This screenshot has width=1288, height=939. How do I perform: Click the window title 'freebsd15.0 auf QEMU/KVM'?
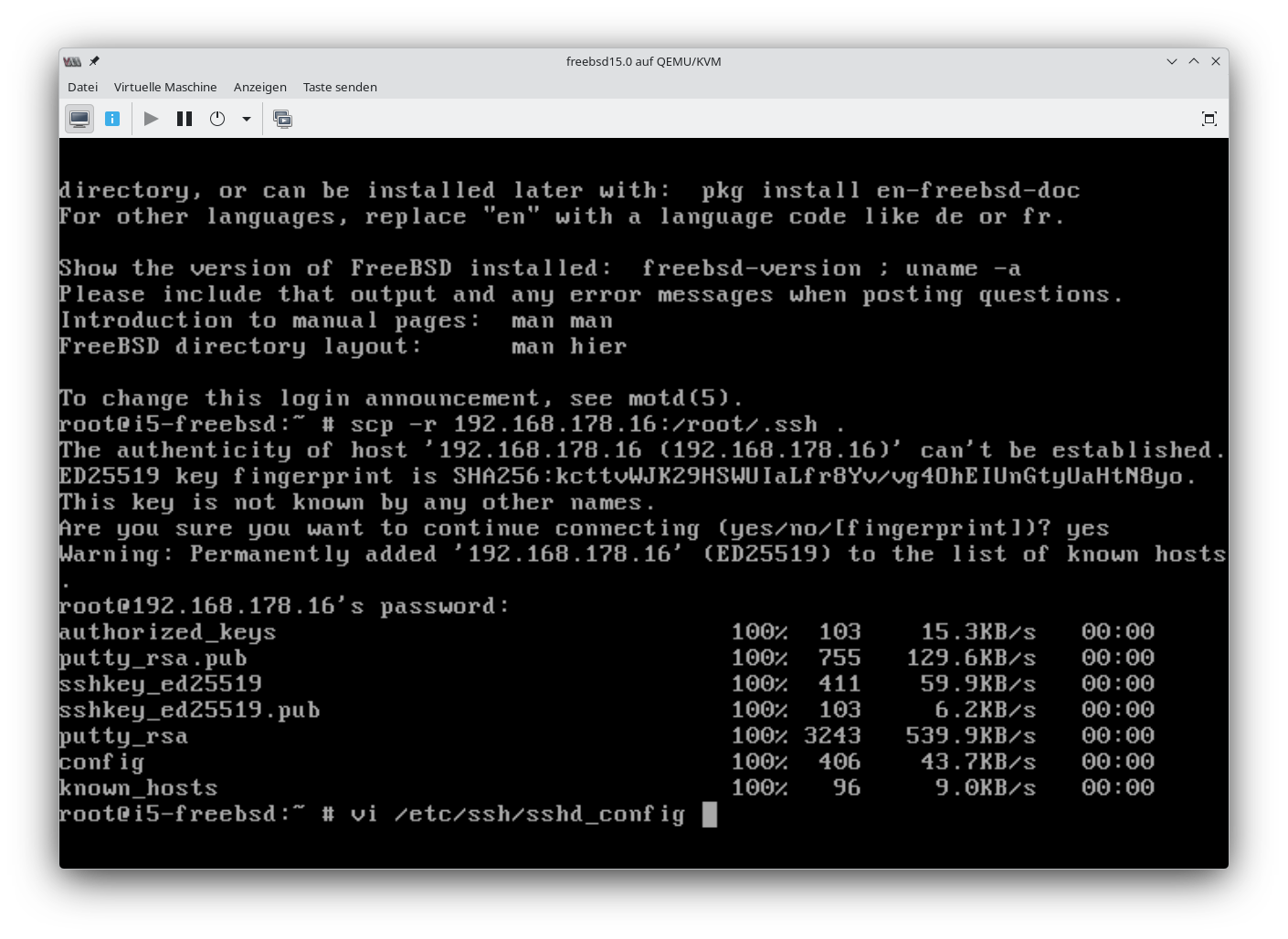[x=644, y=61]
